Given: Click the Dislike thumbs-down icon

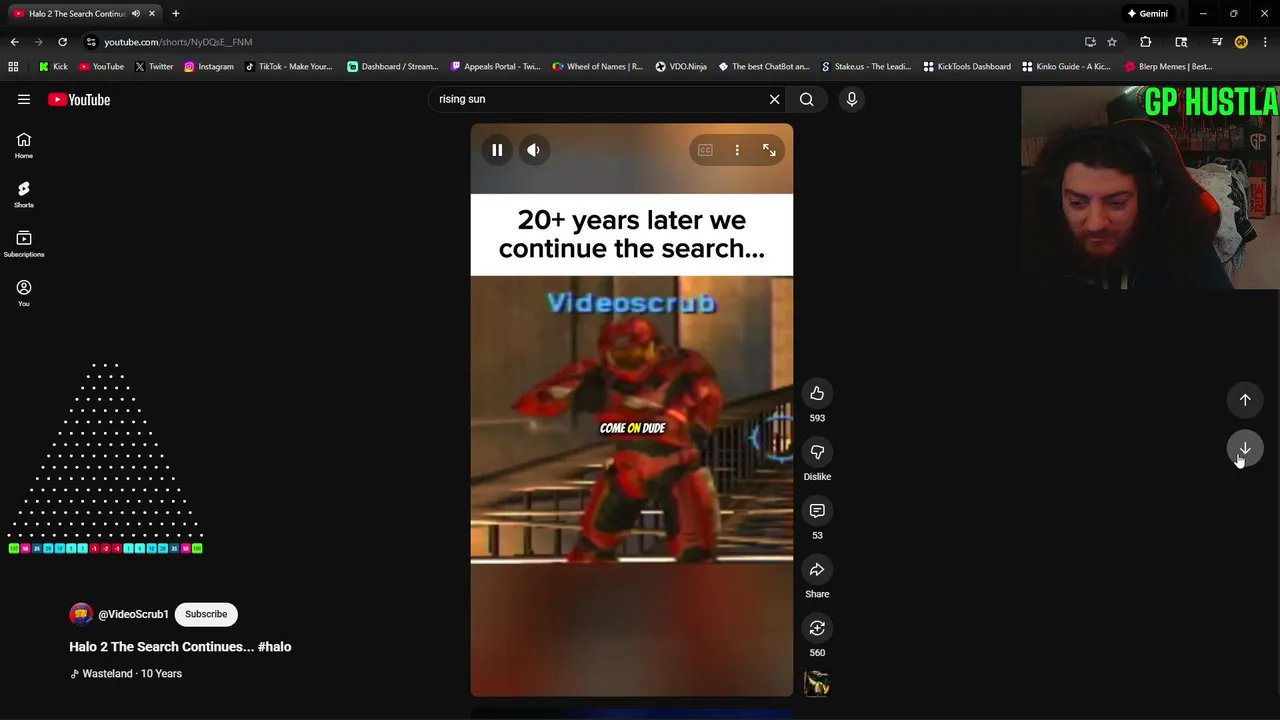Looking at the screenshot, I should [x=817, y=452].
